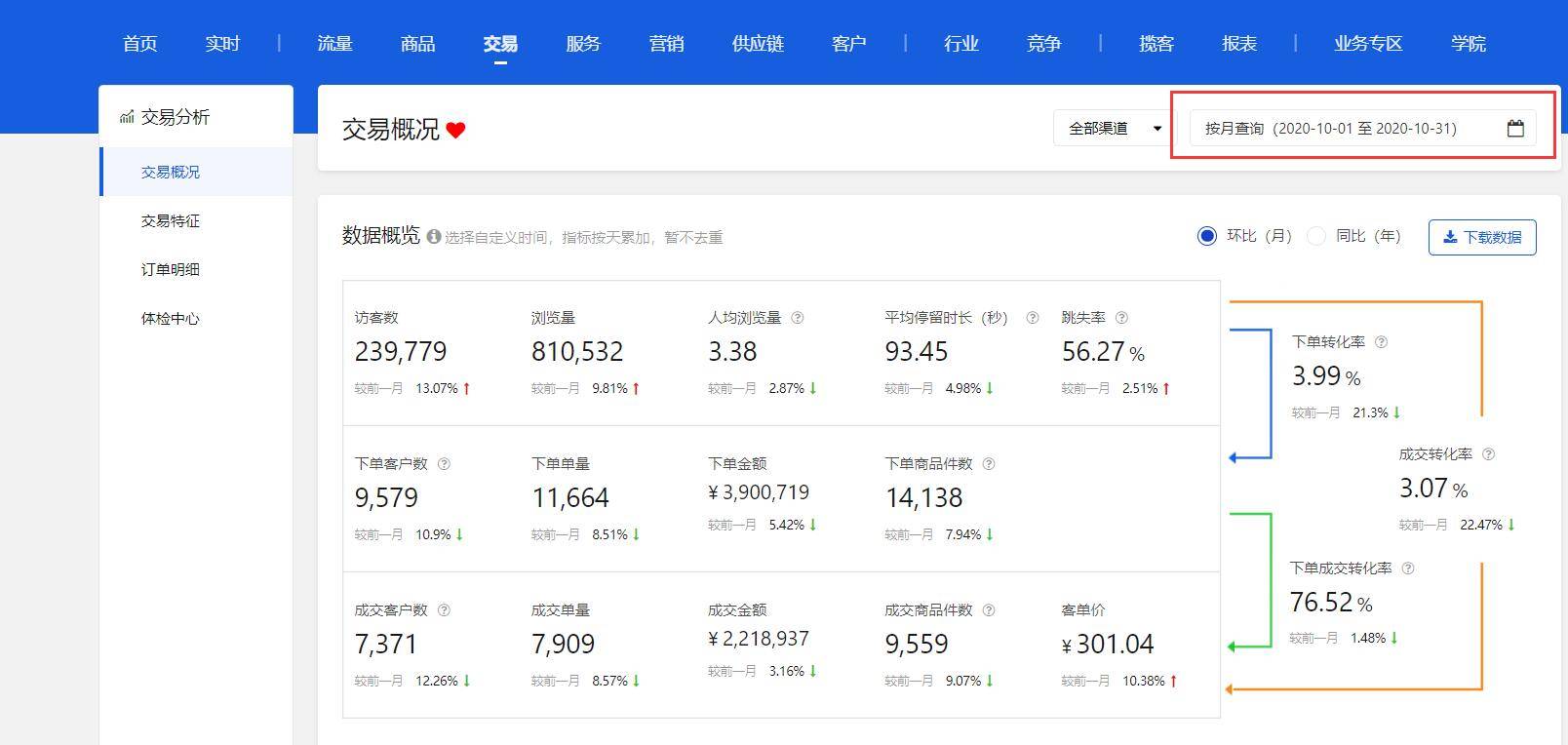Viewport: 1568px width, 745px height.
Task: Click help icon next to 下单转化率
Action: coord(1381,342)
